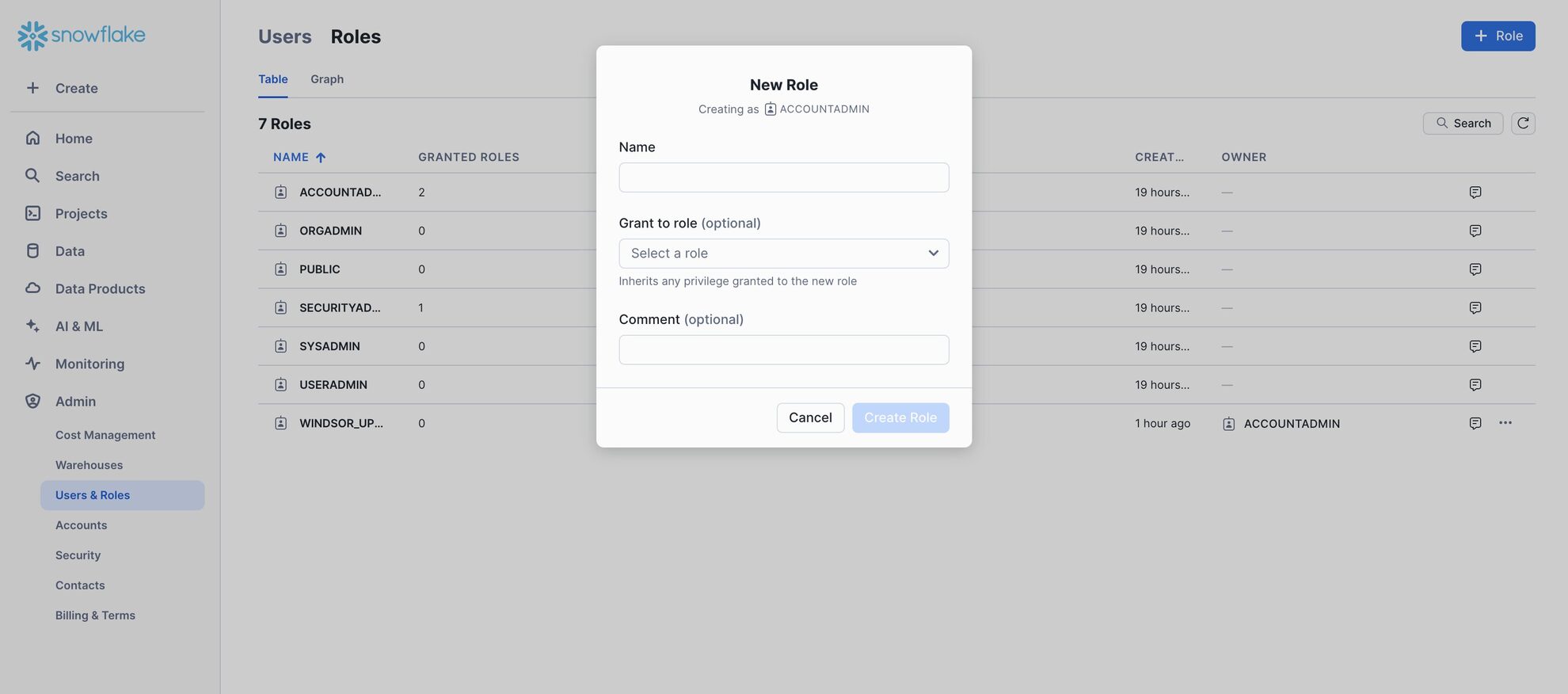
Task: View comment for USERADMIN row
Action: click(x=1475, y=385)
